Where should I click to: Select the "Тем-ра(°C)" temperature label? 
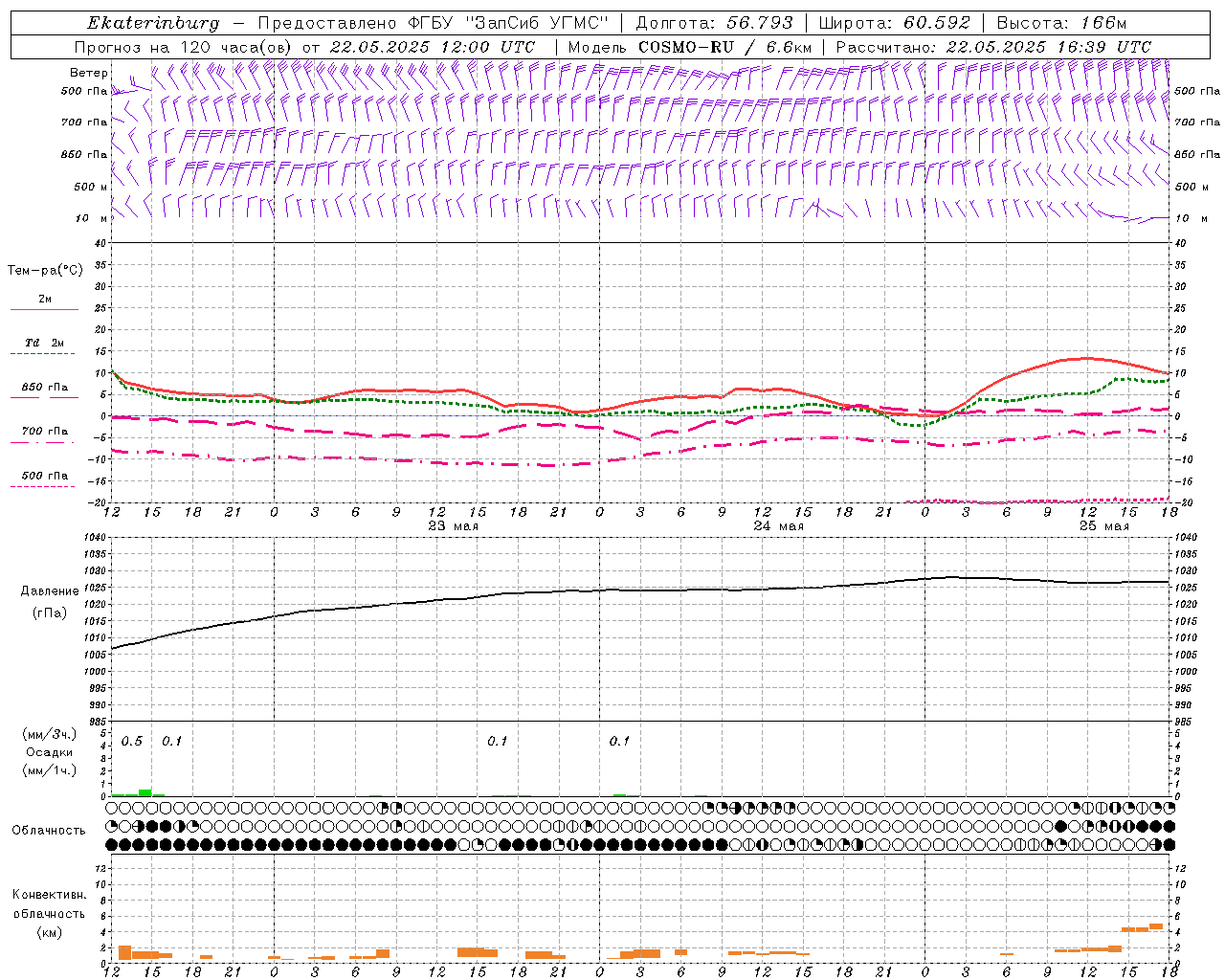coord(45,271)
